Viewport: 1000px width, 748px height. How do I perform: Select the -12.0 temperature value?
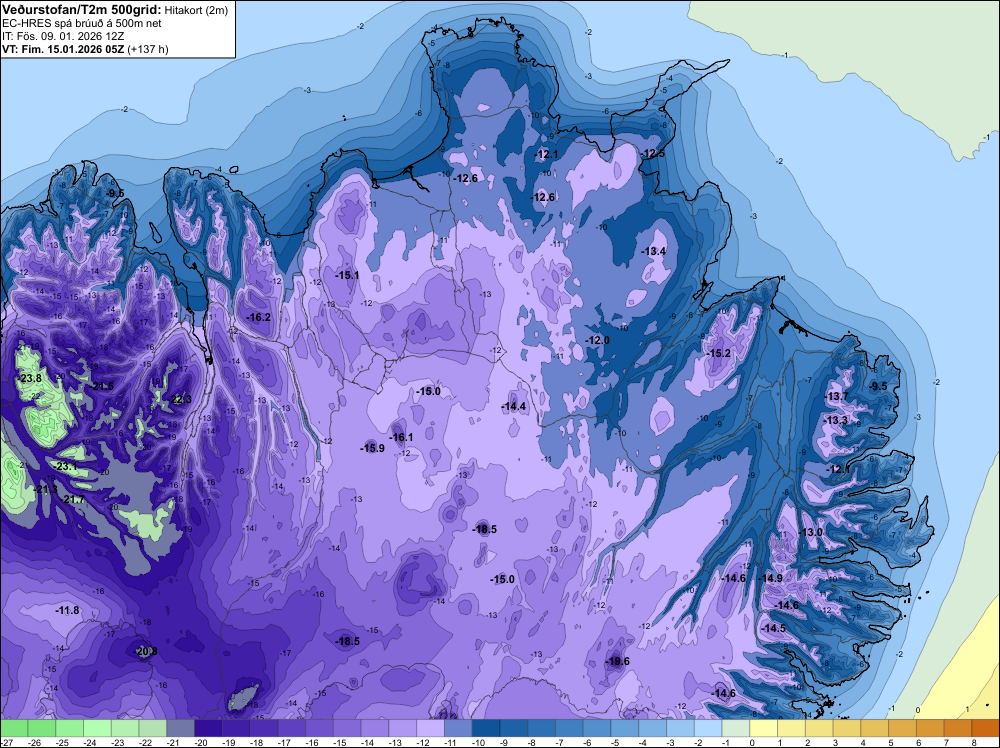point(598,341)
